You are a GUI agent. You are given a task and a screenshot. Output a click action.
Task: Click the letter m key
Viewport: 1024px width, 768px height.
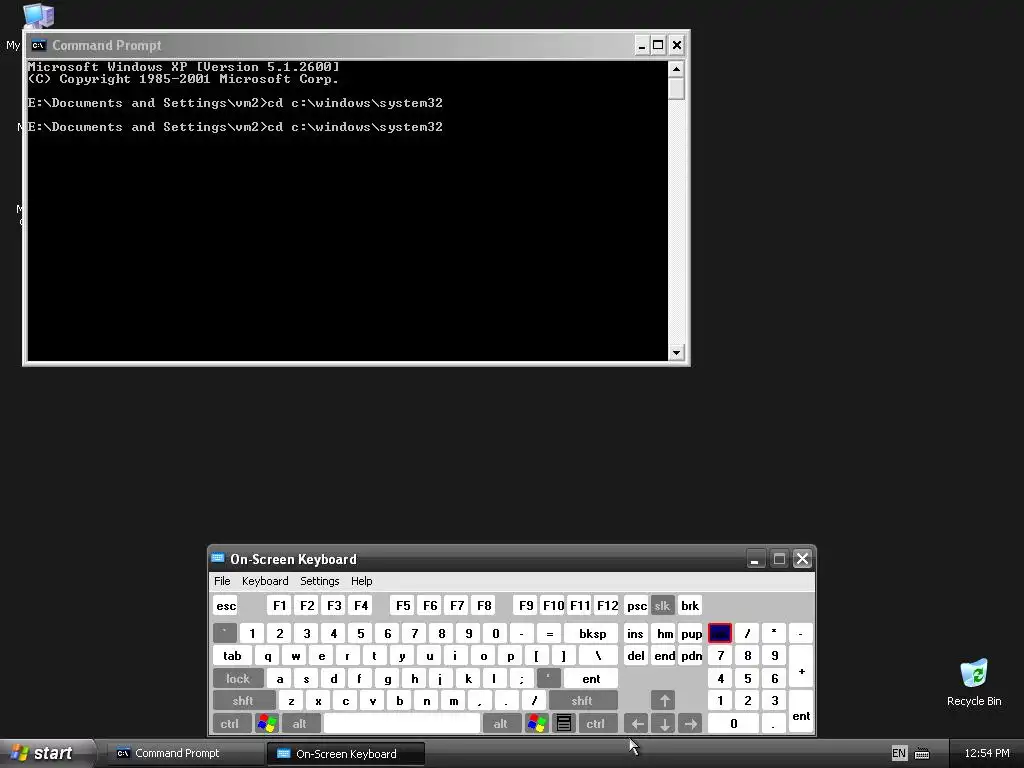(x=453, y=701)
